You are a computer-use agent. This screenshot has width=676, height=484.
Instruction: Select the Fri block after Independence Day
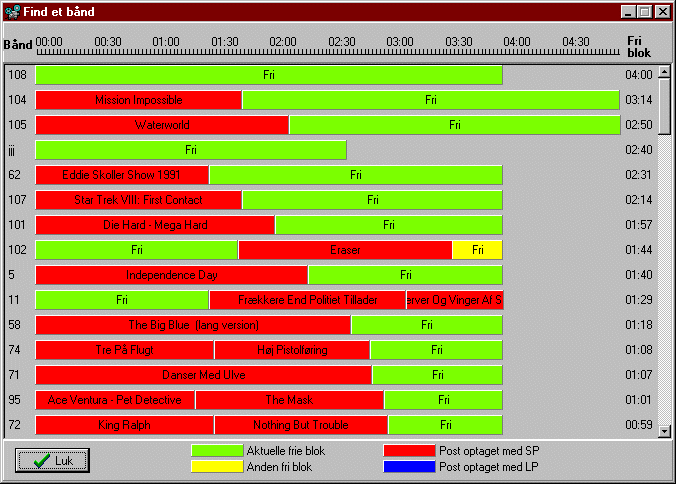tap(406, 275)
